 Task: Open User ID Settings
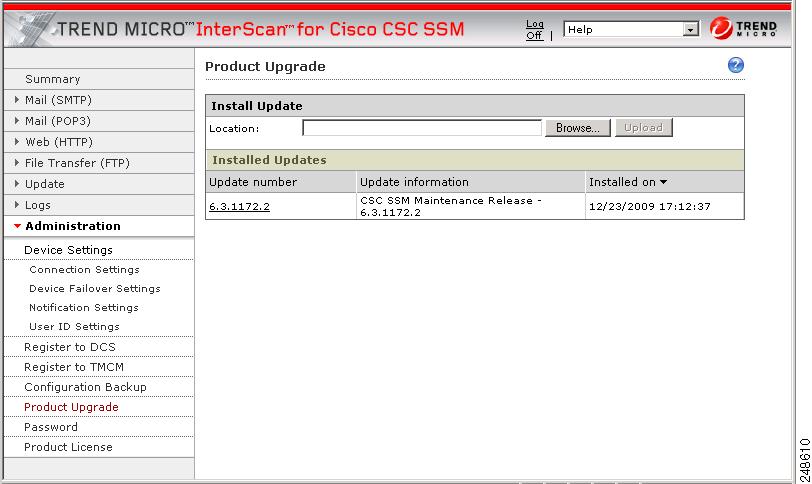(x=74, y=327)
